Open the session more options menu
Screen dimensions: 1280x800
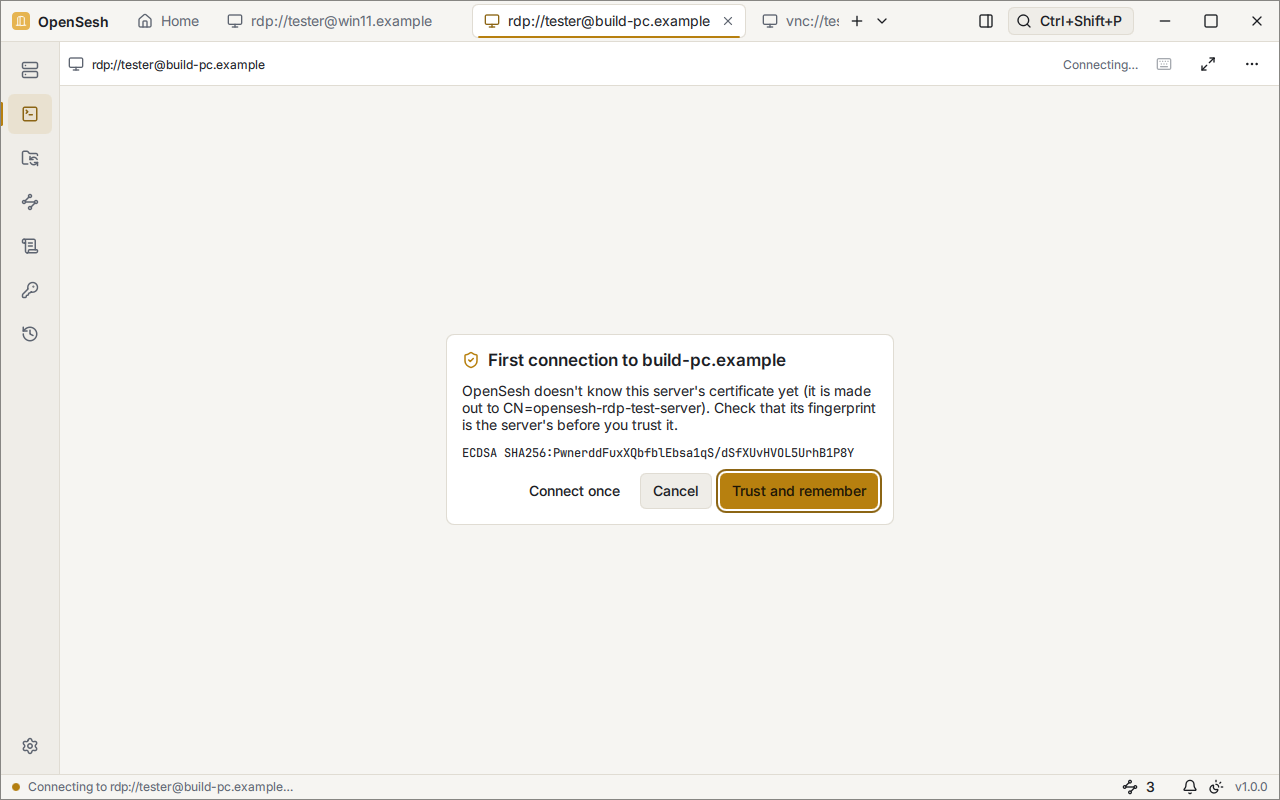[x=1252, y=64]
